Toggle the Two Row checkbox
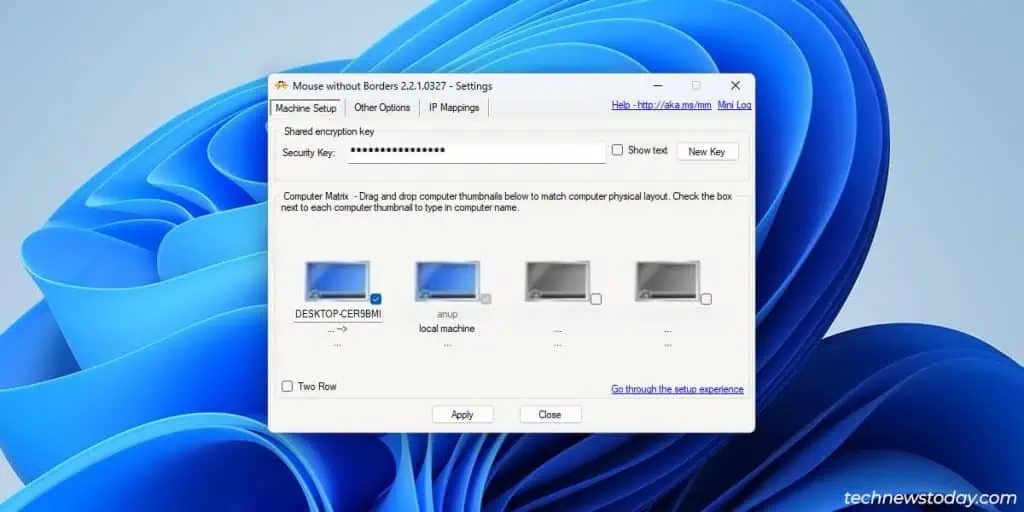 [287, 387]
